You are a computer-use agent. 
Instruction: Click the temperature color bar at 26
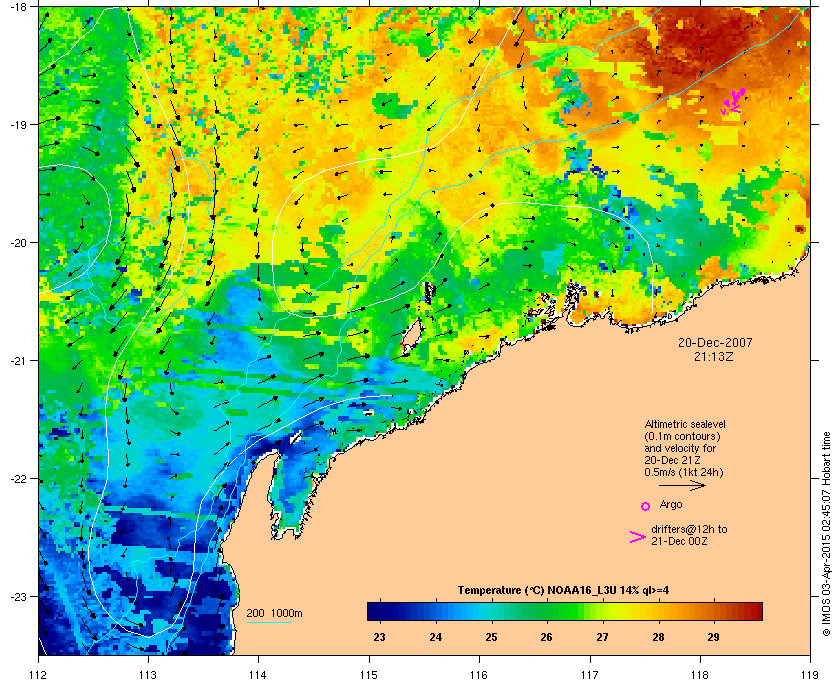546,611
